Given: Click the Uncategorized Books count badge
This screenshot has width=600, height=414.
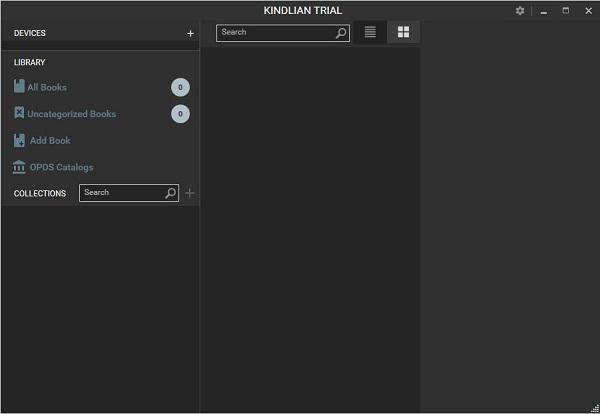Looking at the screenshot, I should click(x=180, y=114).
